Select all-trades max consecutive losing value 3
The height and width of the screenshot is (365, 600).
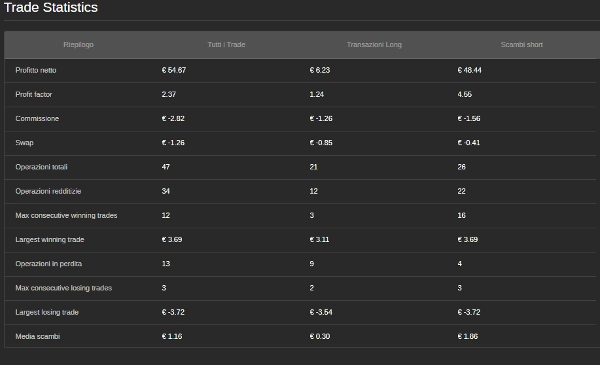164,288
